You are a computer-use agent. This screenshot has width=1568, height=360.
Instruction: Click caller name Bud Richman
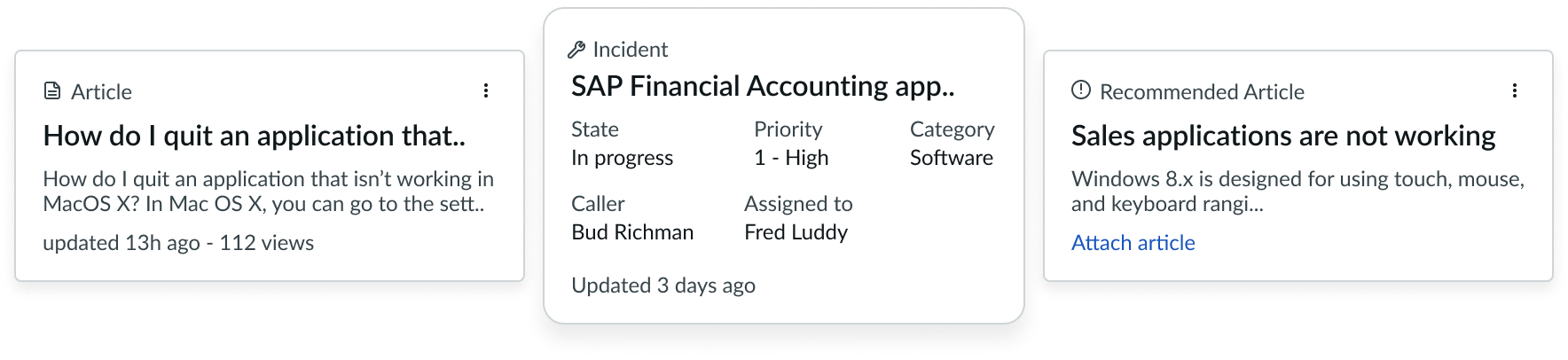pos(632,232)
